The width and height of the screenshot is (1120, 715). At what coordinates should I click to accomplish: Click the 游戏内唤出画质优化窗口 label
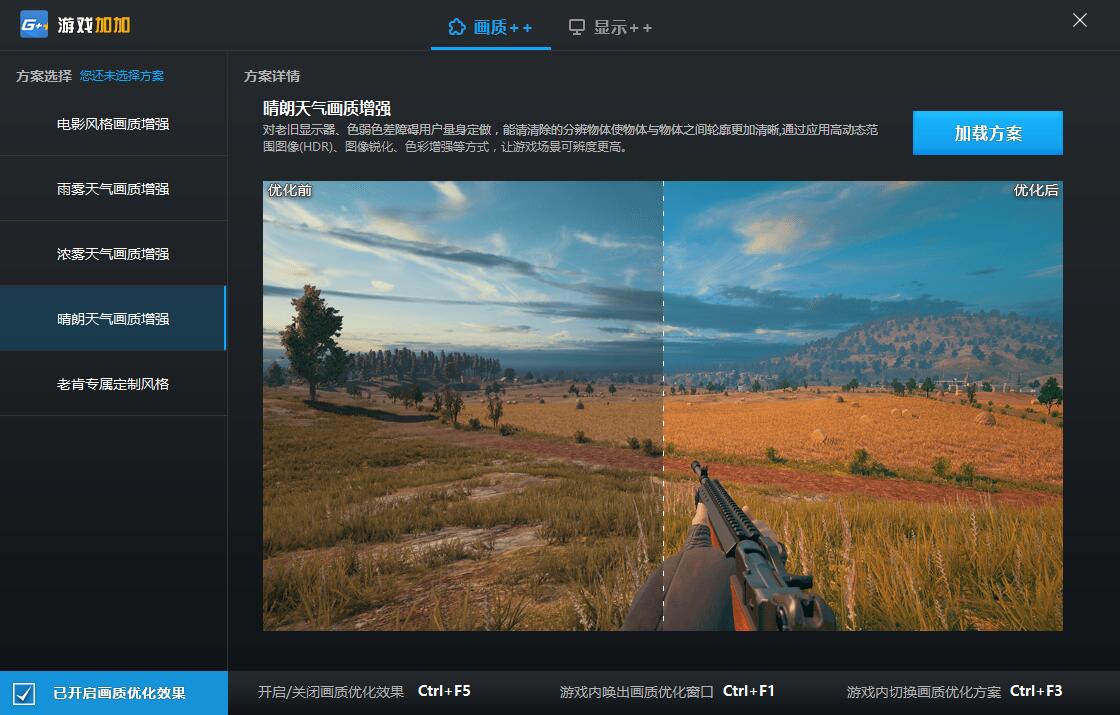pos(636,691)
